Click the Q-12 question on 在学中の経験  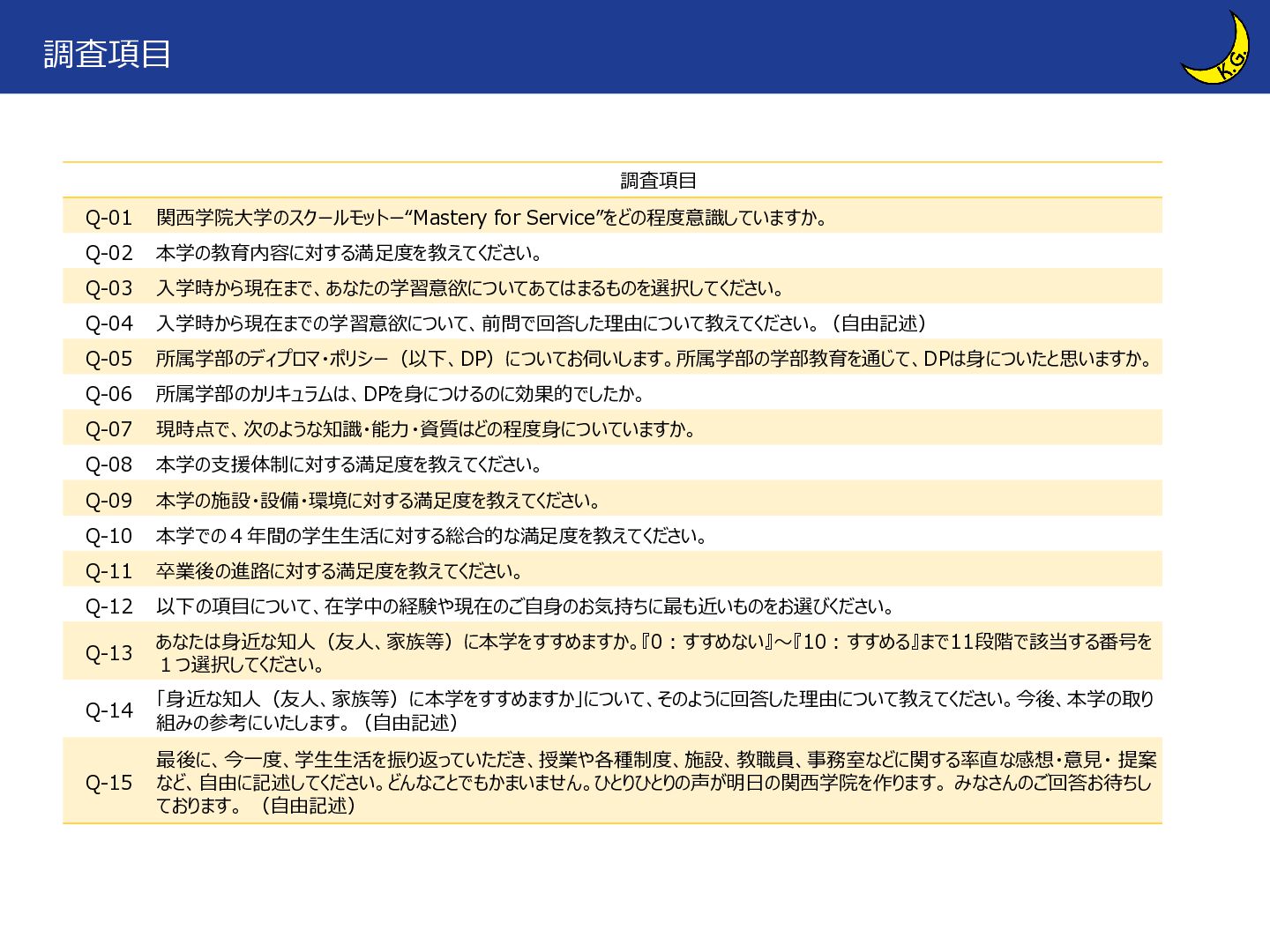coord(527,606)
